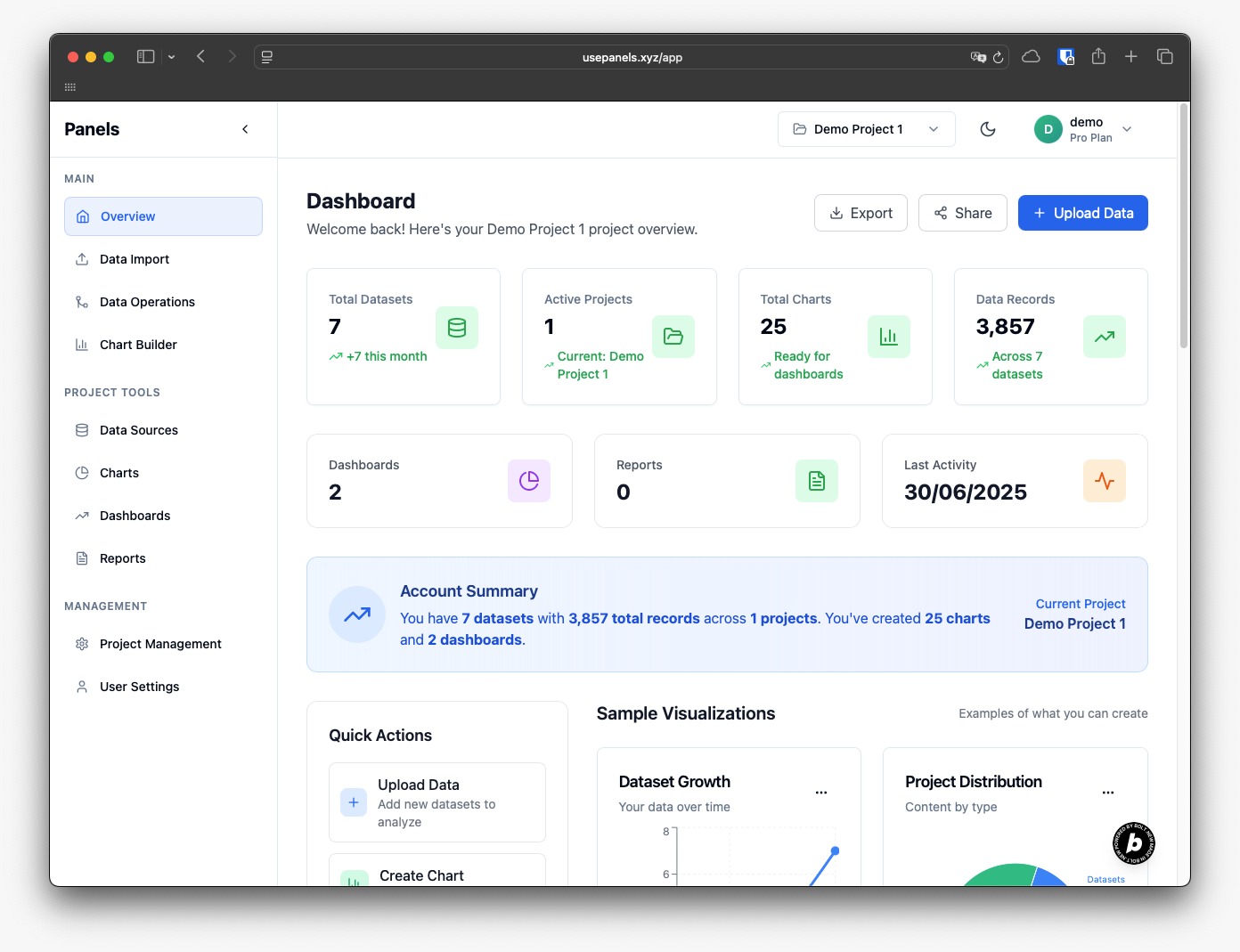Open User Settings in the sidebar
The image size is (1240, 952).
coord(163,687)
